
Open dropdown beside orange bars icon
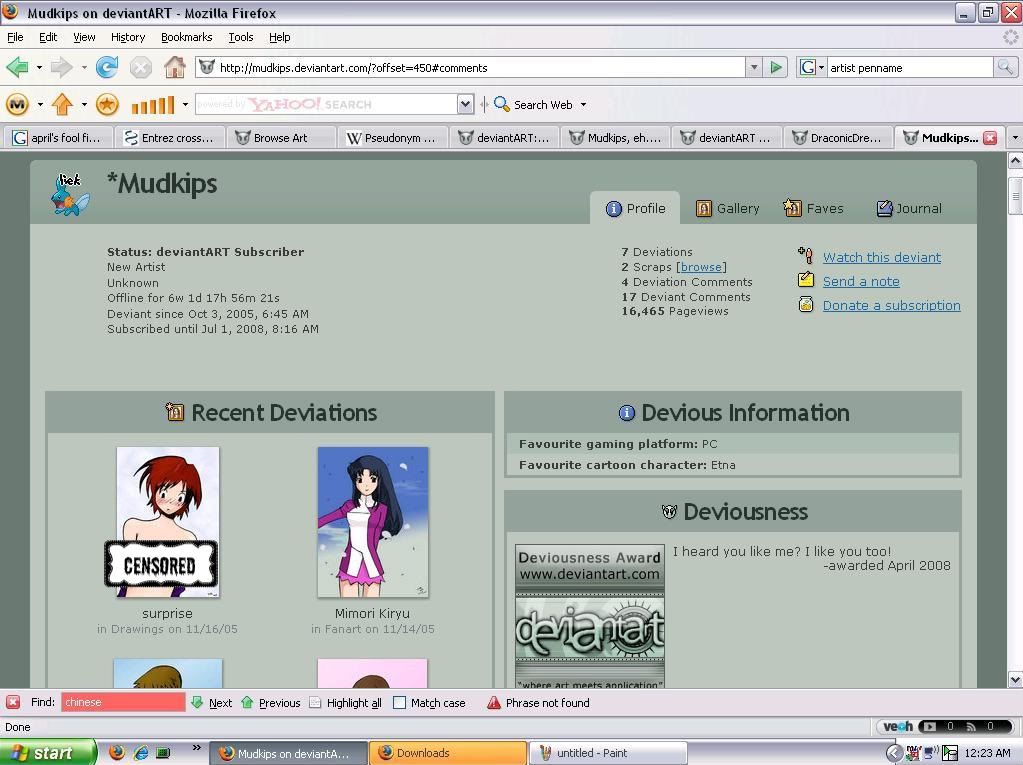point(185,104)
